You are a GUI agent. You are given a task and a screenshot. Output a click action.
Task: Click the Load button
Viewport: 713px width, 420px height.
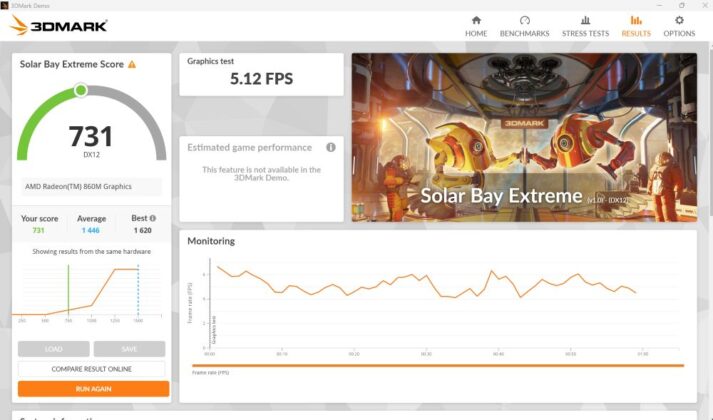click(x=54, y=349)
